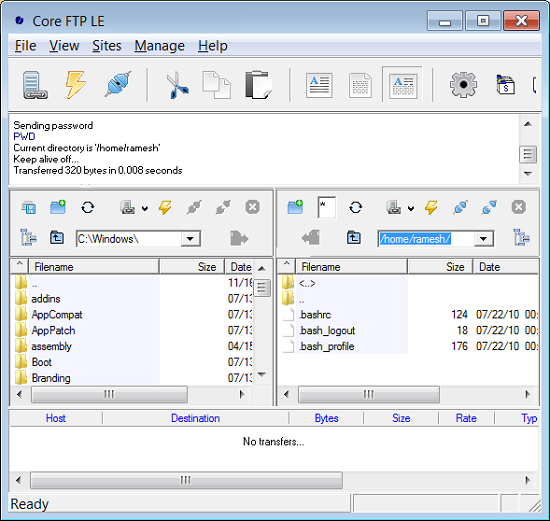Open the Sites menu
Image resolution: width=550 pixels, height=521 pixels.
(x=107, y=46)
